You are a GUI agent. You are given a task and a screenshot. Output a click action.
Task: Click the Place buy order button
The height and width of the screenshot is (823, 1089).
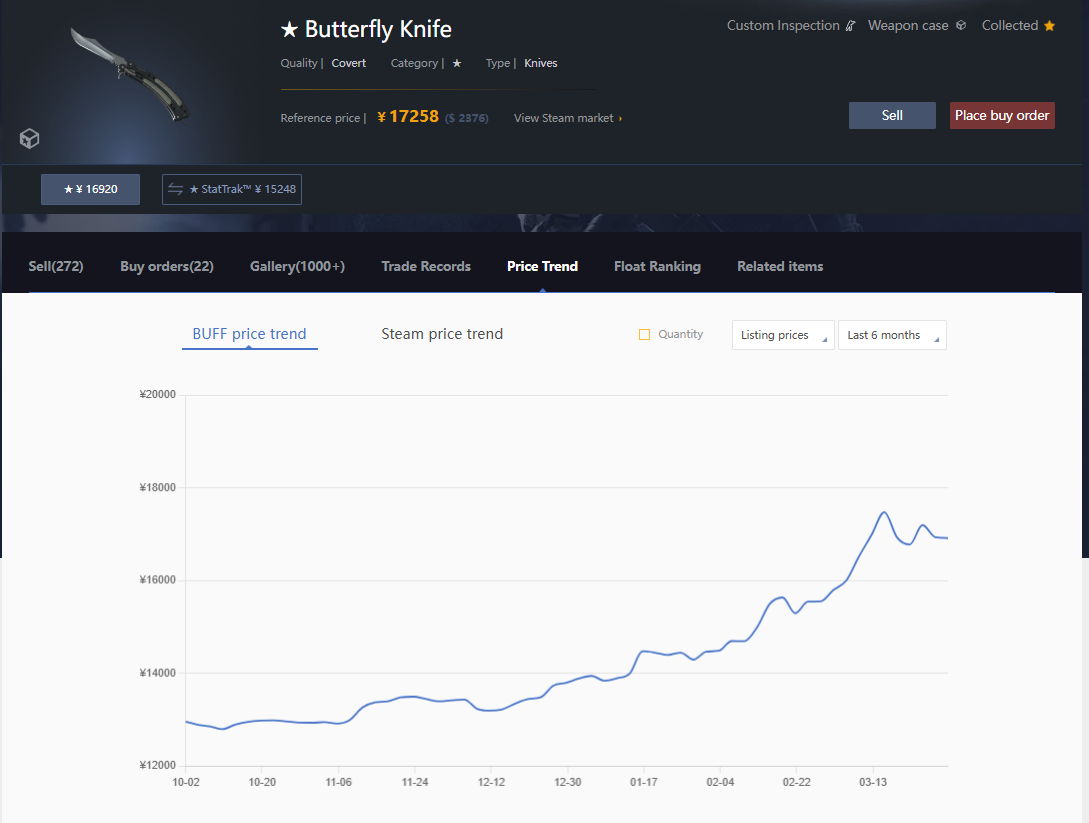point(1002,116)
